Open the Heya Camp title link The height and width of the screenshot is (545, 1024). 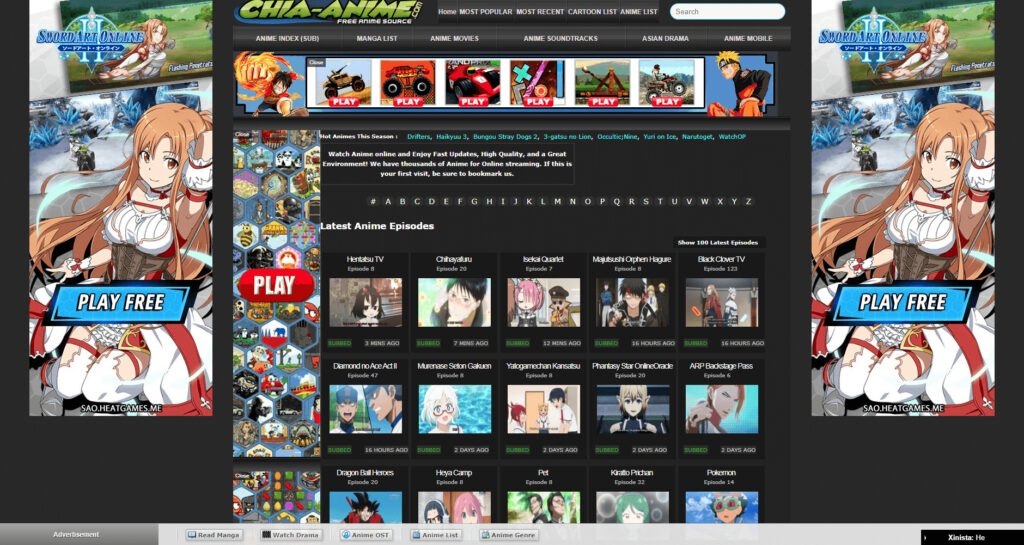point(455,473)
